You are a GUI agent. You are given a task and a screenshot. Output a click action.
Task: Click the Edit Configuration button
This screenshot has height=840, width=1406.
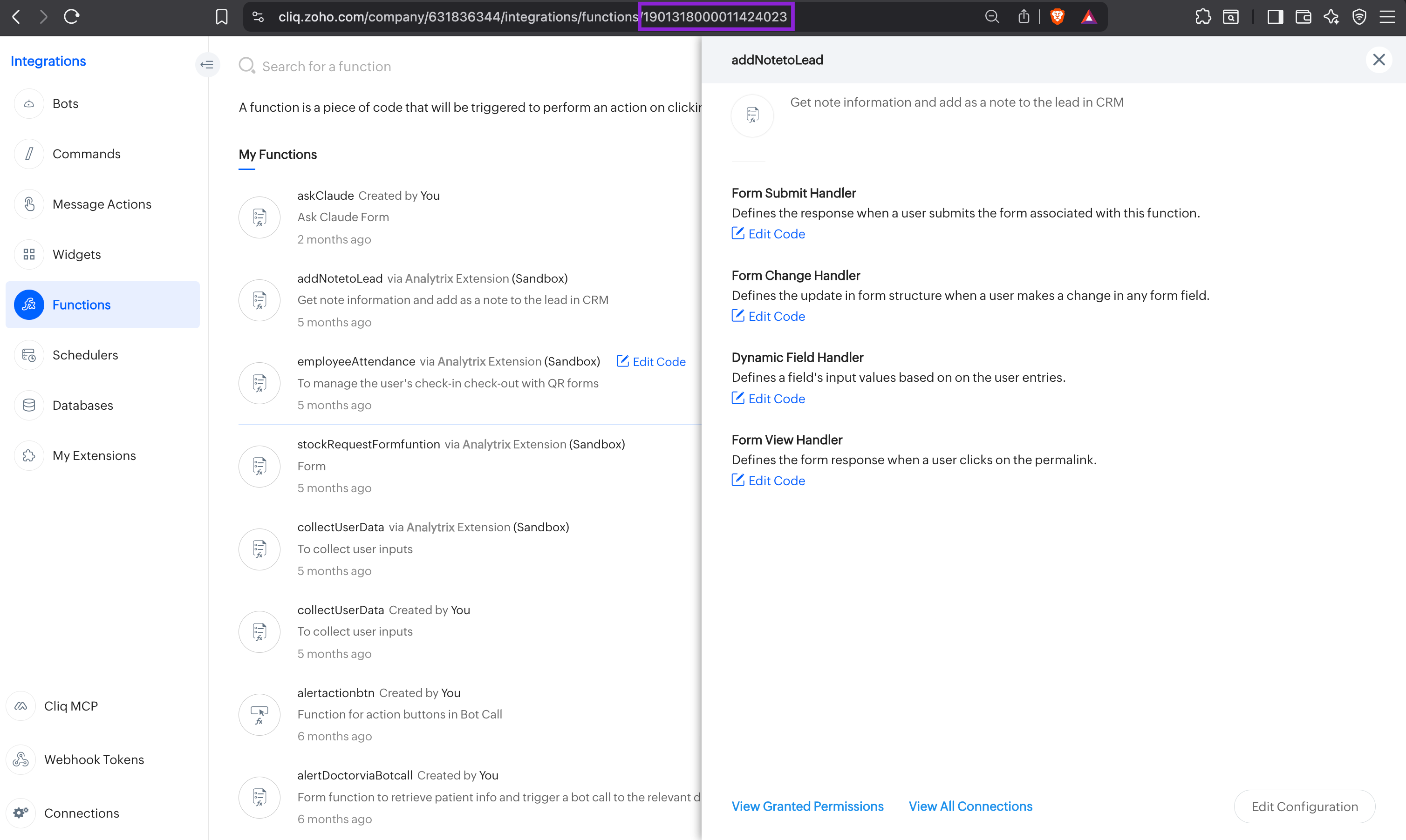pyautogui.click(x=1304, y=806)
